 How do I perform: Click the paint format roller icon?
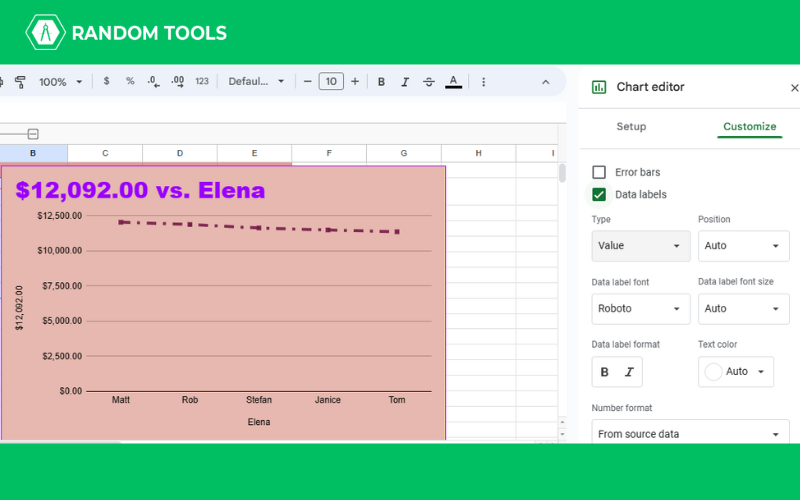point(20,82)
